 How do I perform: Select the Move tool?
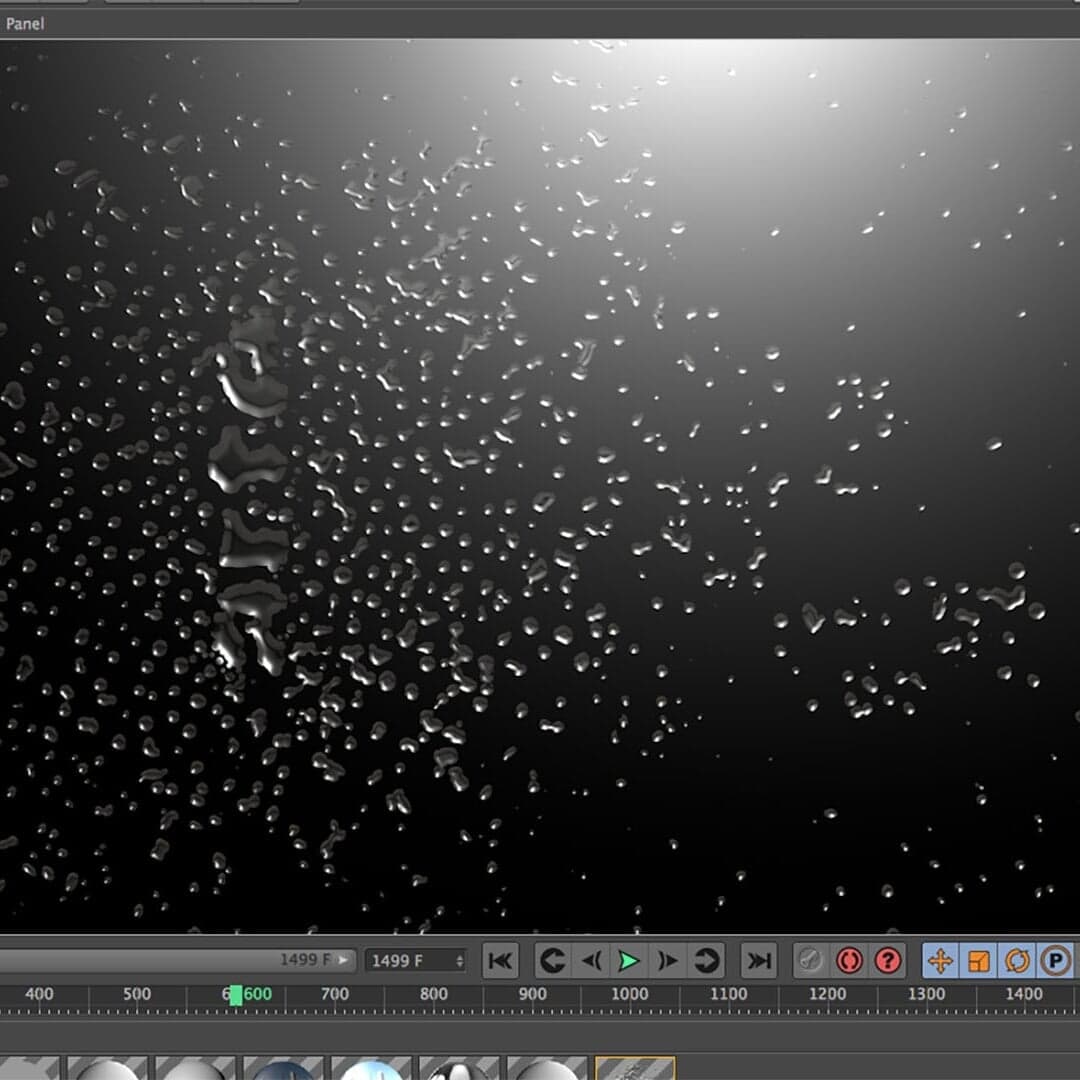click(938, 961)
